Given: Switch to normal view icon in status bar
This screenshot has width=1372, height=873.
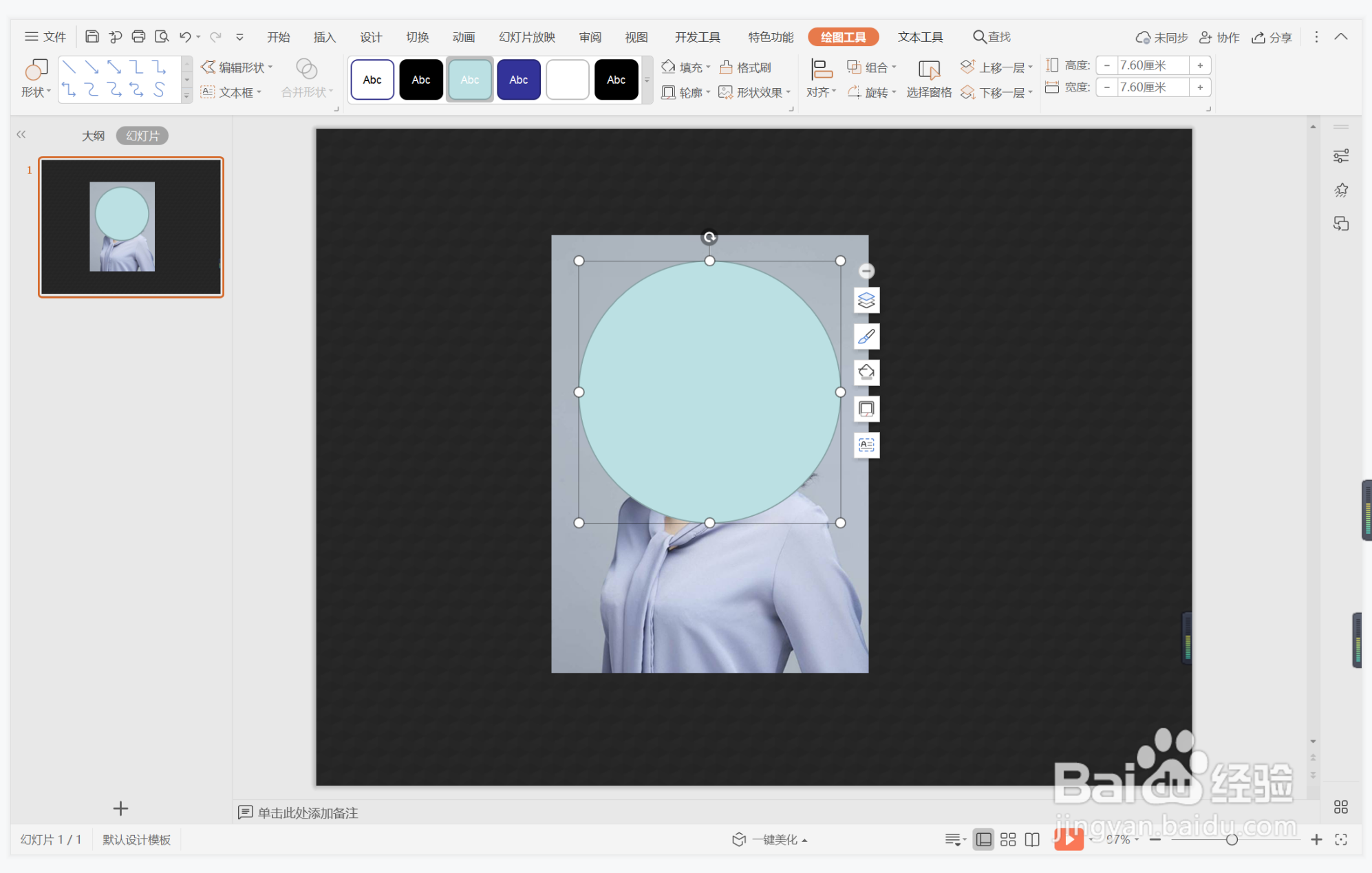Looking at the screenshot, I should (984, 839).
